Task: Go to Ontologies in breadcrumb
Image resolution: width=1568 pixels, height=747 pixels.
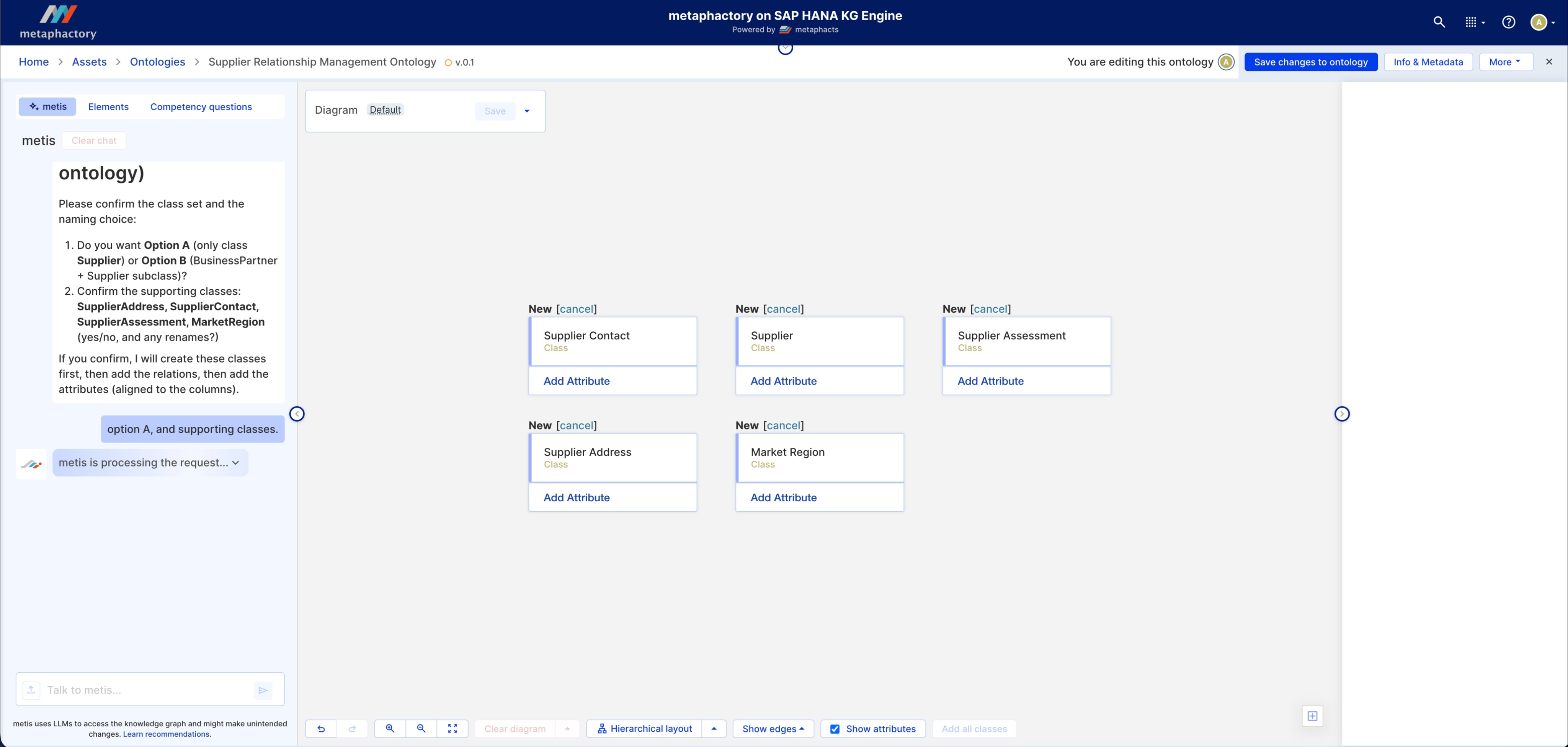Action: pos(158,62)
